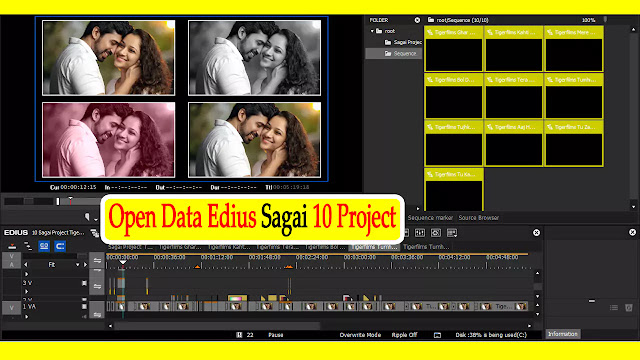640x360 pixels.
Task: Open the toggle panel layout icon in timeline toolbar
Action: 452,233
